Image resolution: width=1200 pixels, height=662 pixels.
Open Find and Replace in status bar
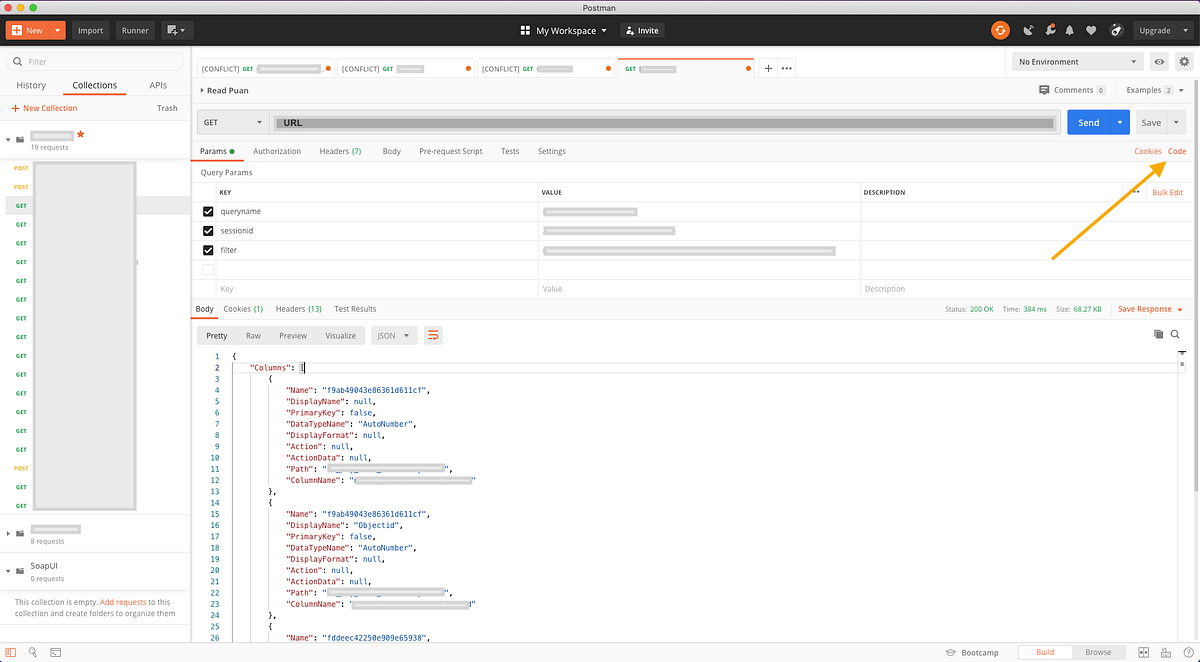33,652
